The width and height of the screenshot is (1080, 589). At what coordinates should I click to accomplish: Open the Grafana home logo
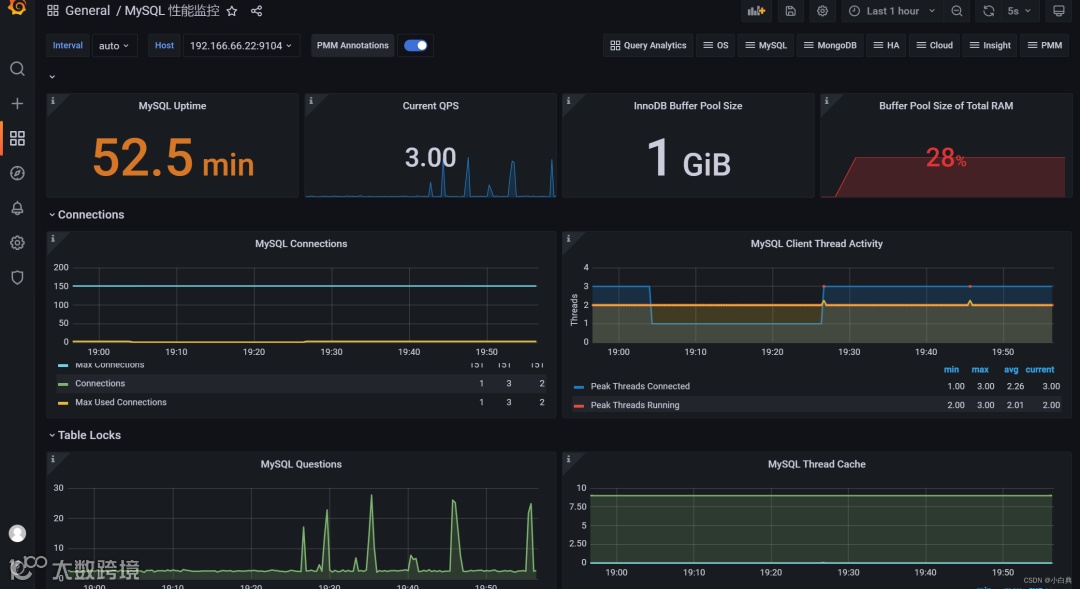click(x=17, y=7)
